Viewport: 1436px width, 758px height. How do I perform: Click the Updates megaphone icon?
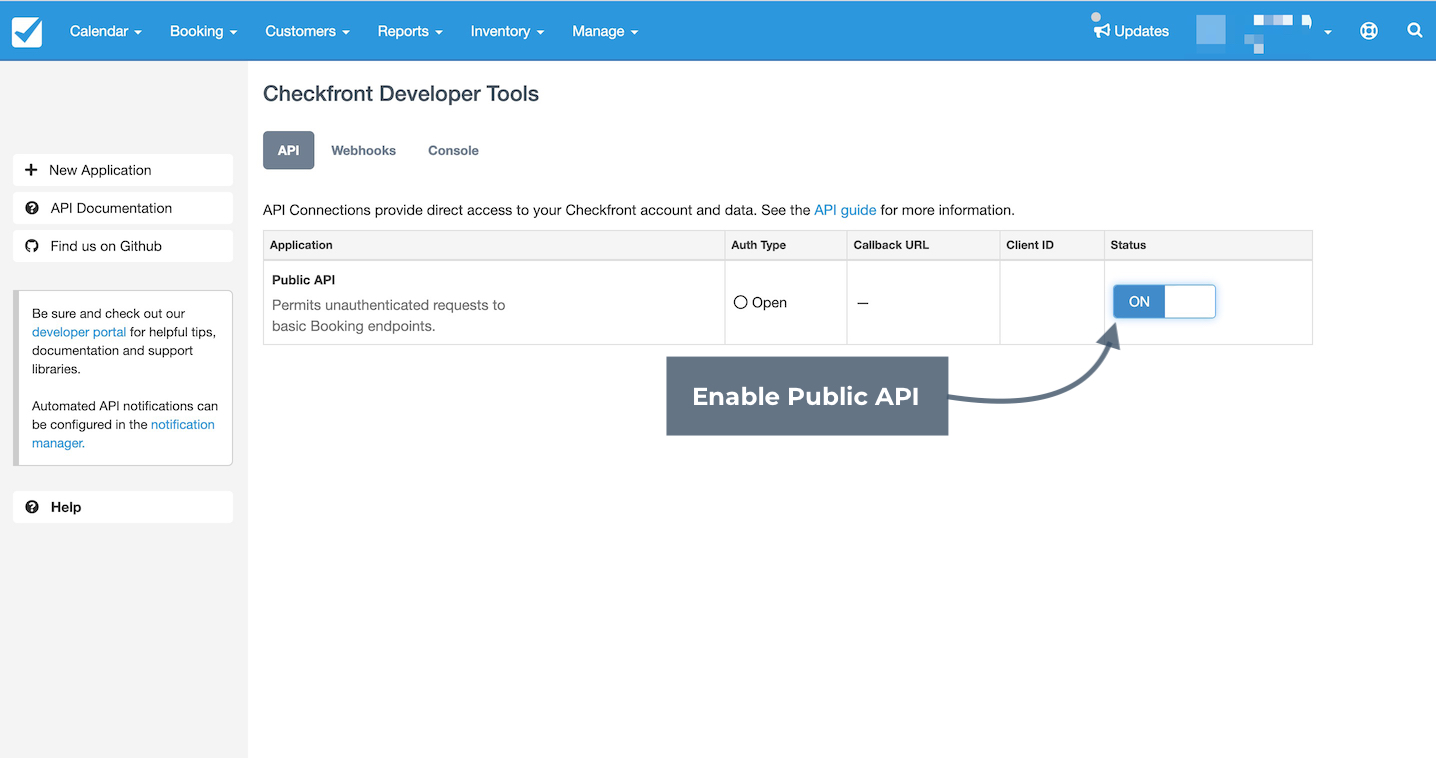(x=1102, y=31)
